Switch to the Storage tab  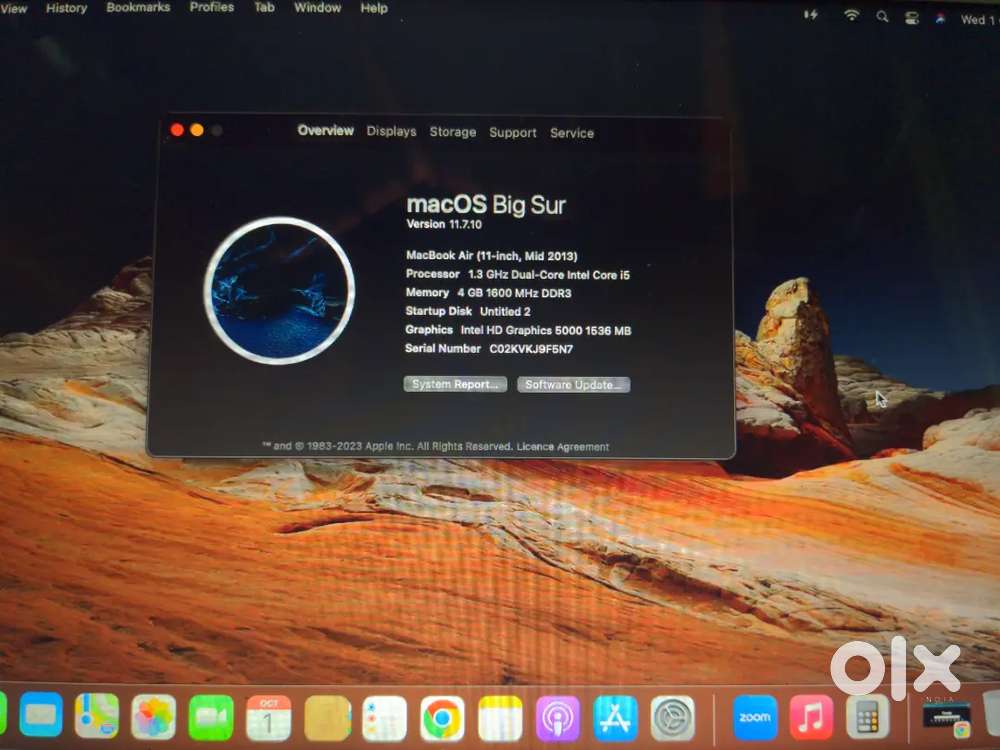(x=452, y=132)
